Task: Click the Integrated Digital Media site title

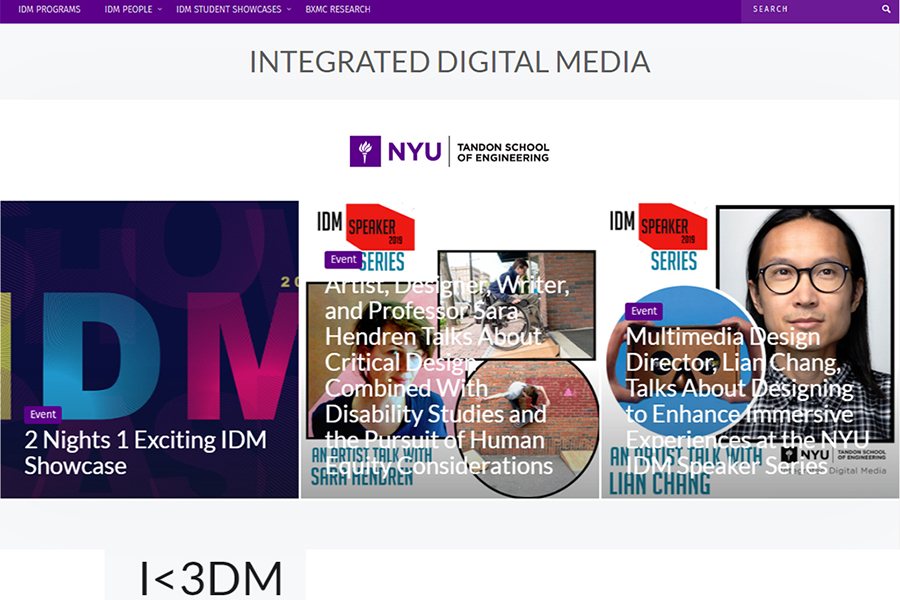Action: (x=450, y=62)
